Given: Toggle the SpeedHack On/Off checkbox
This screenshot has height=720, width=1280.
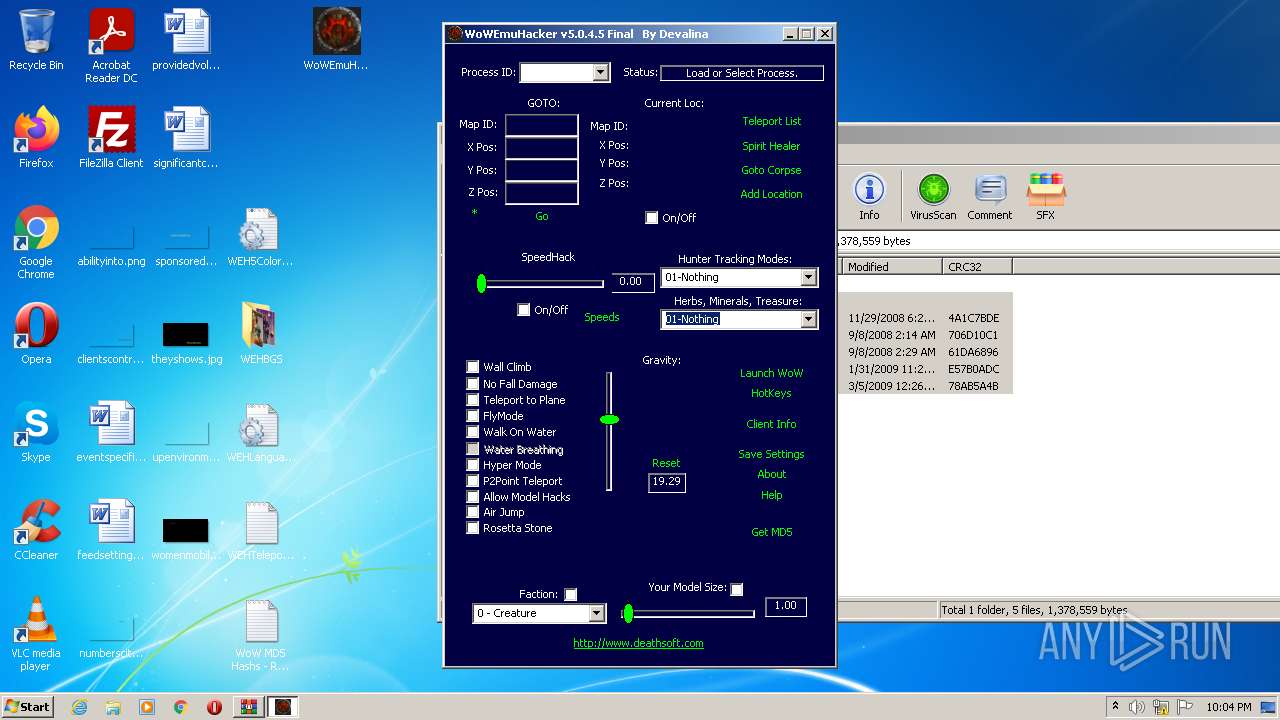Looking at the screenshot, I should [523, 310].
